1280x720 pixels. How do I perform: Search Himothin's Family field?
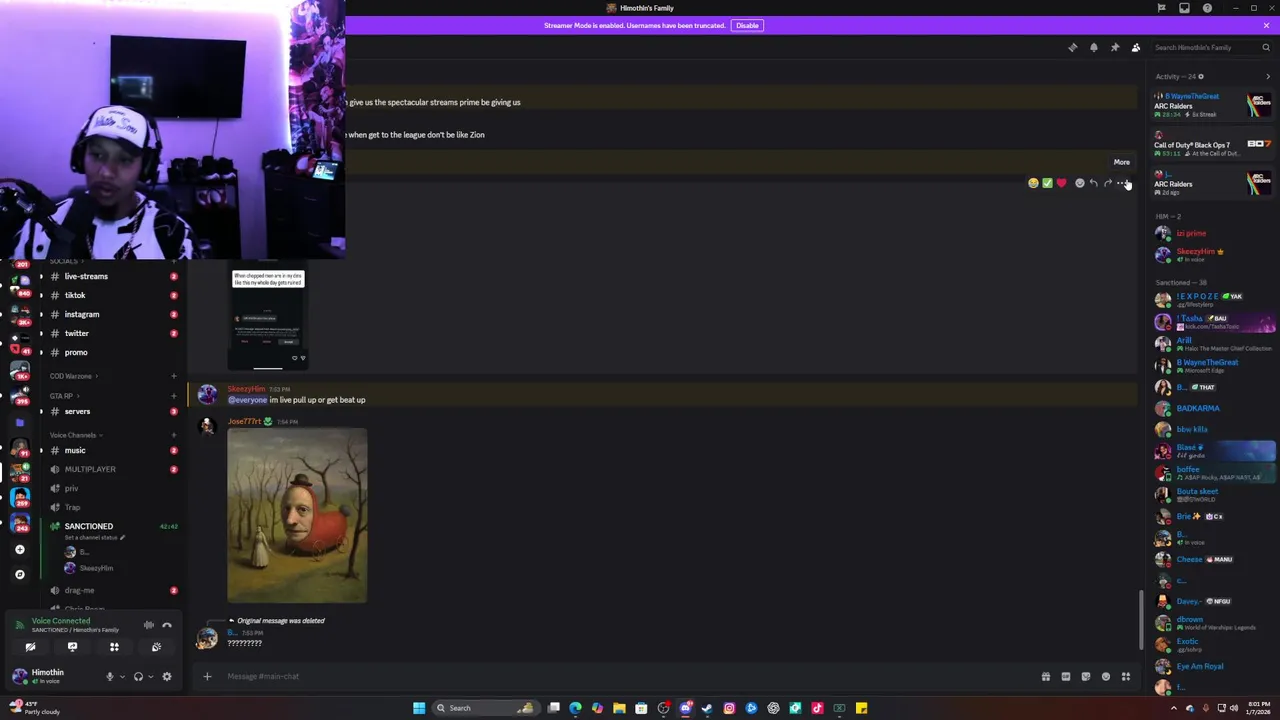1211,47
